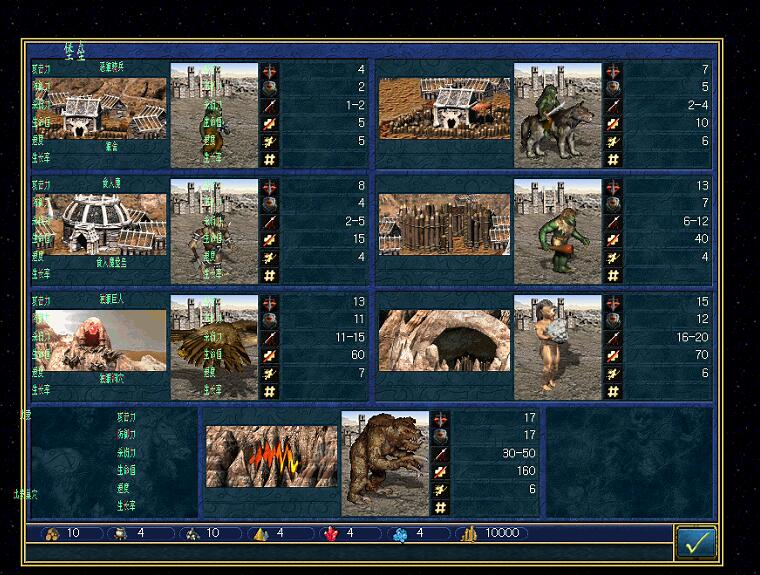This screenshot has height=575, width=760.
Task: Click the orc's defense shield icon
Action: click(x=269, y=205)
